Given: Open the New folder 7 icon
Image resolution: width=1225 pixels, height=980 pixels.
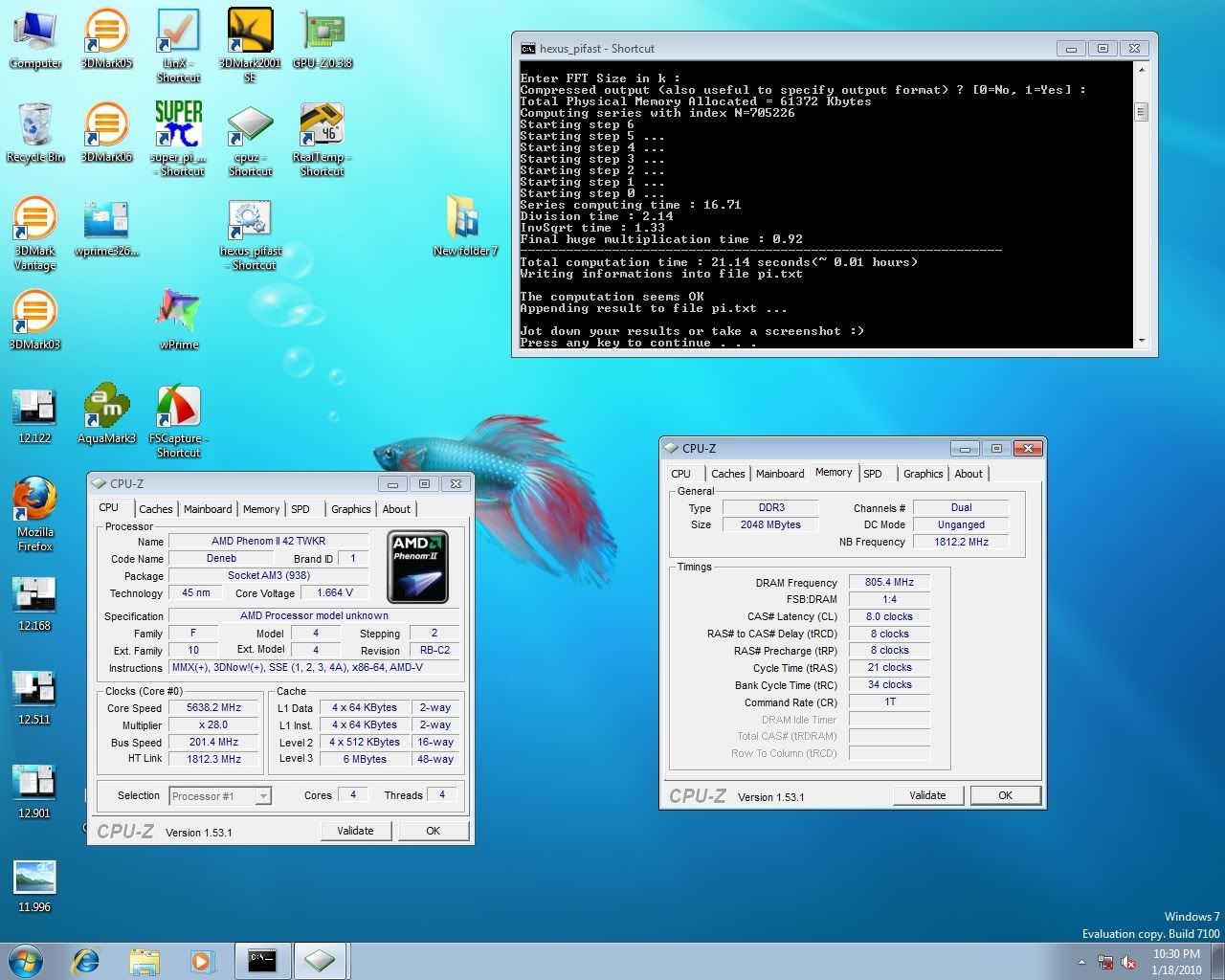Looking at the screenshot, I should point(465,226).
